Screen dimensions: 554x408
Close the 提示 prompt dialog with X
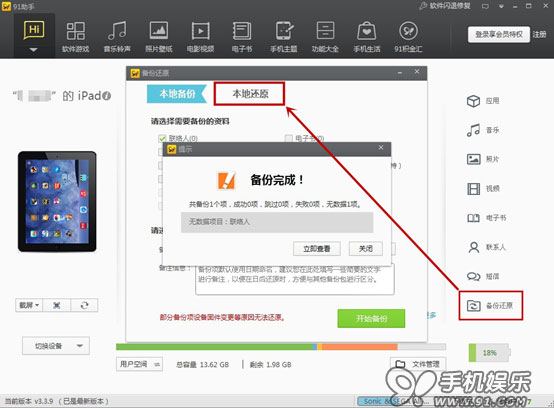coord(381,148)
